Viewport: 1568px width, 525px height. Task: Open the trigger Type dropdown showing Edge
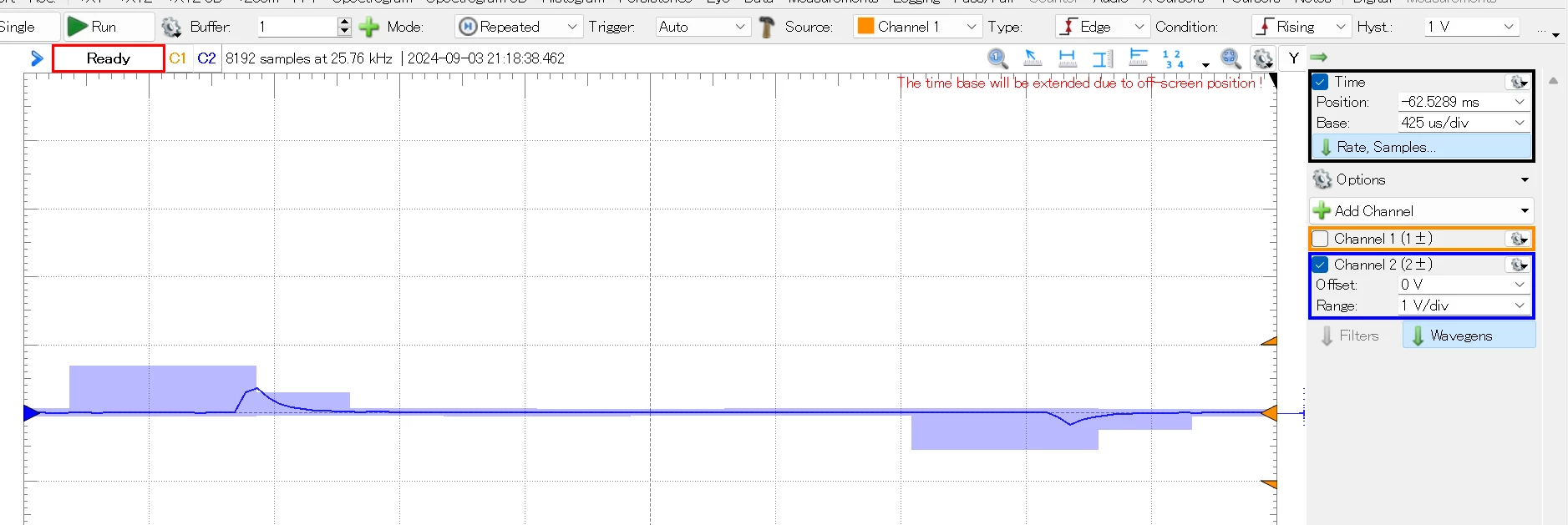coord(1102,27)
